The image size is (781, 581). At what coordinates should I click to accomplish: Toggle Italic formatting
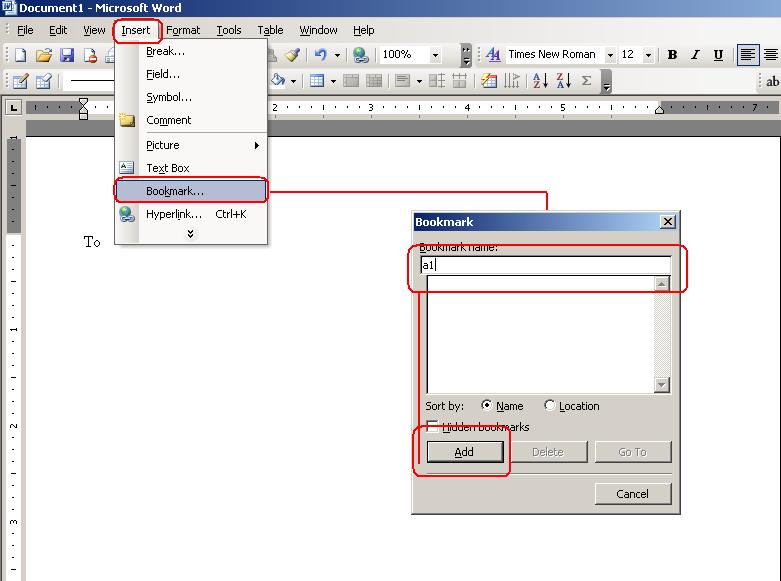click(695, 55)
